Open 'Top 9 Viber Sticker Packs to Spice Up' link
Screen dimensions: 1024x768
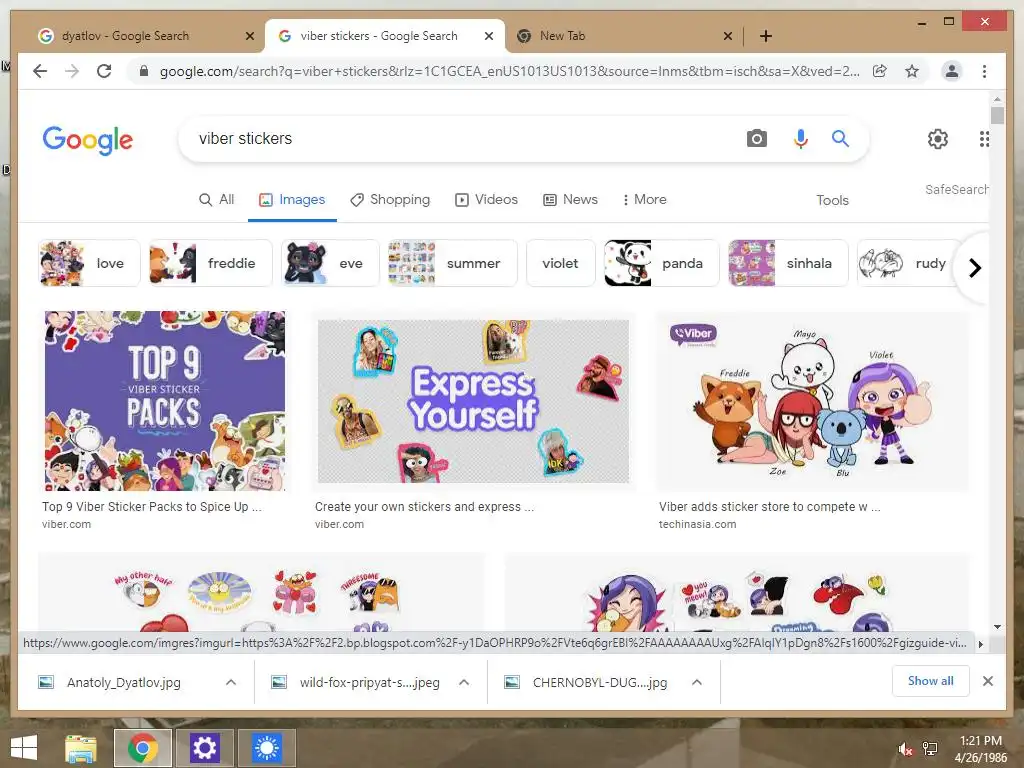[x=152, y=507]
